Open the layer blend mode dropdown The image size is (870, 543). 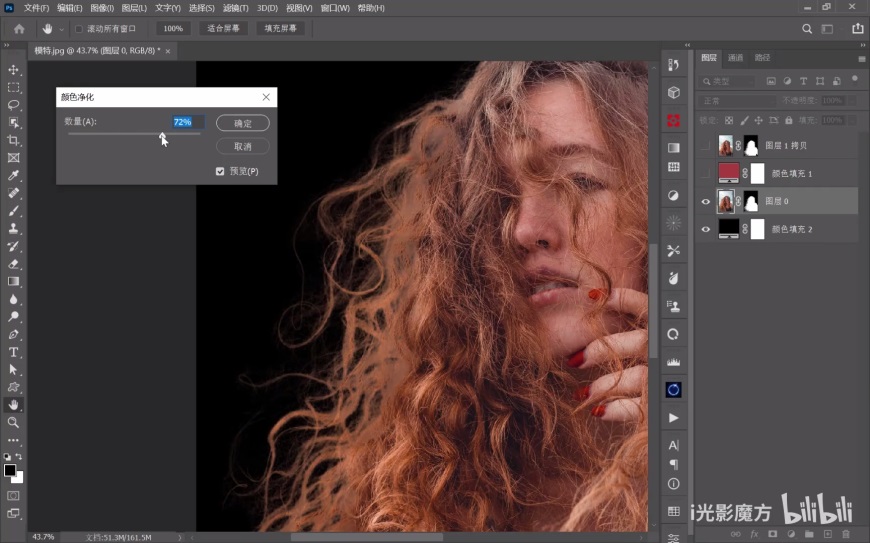(x=737, y=101)
